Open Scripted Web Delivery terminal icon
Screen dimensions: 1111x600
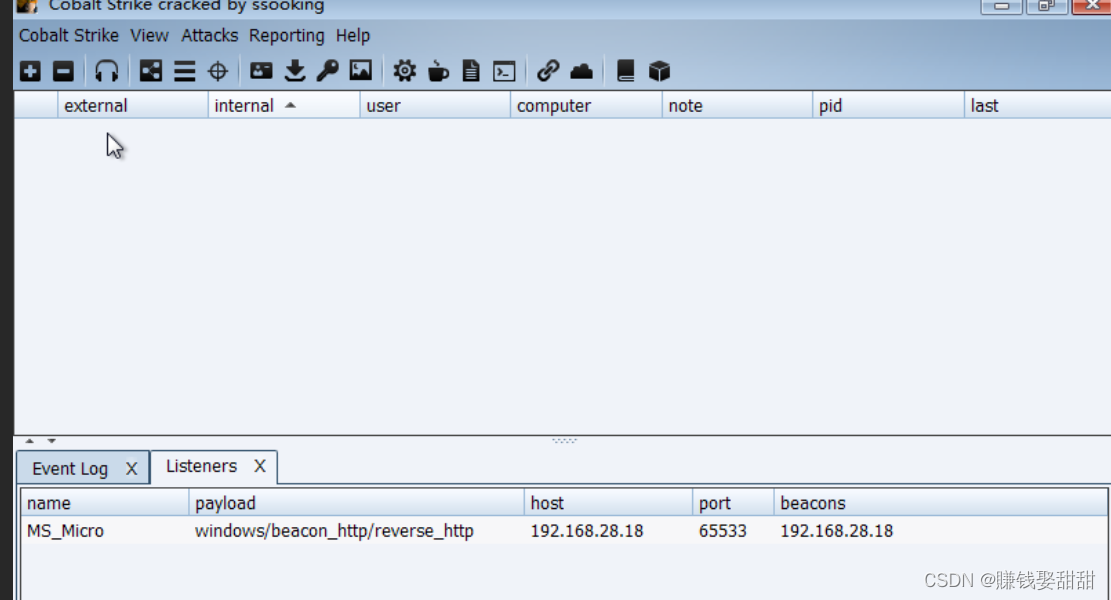(504, 72)
